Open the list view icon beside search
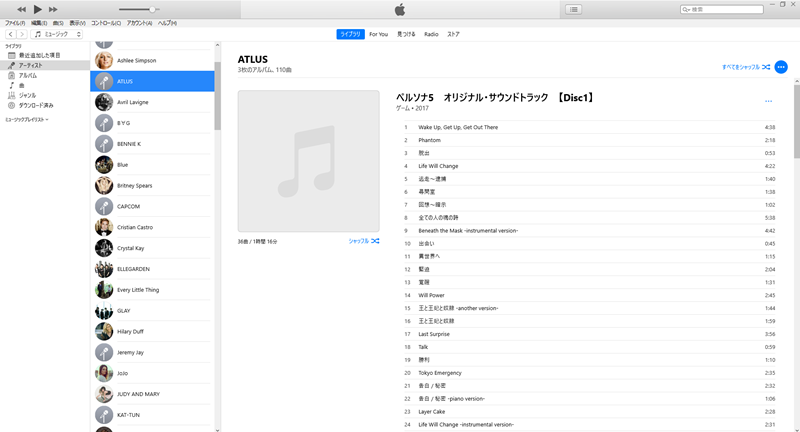Image resolution: width=800 pixels, height=432 pixels. [x=573, y=9]
